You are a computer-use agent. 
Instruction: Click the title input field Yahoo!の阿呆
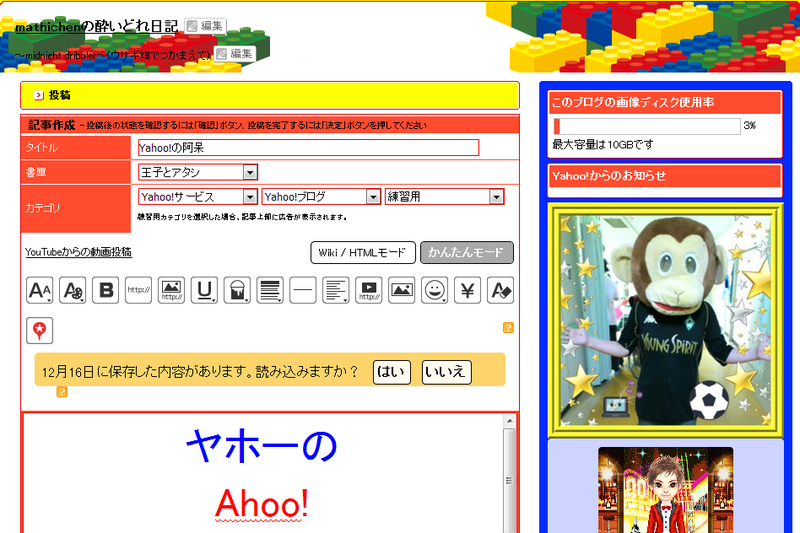click(x=309, y=148)
